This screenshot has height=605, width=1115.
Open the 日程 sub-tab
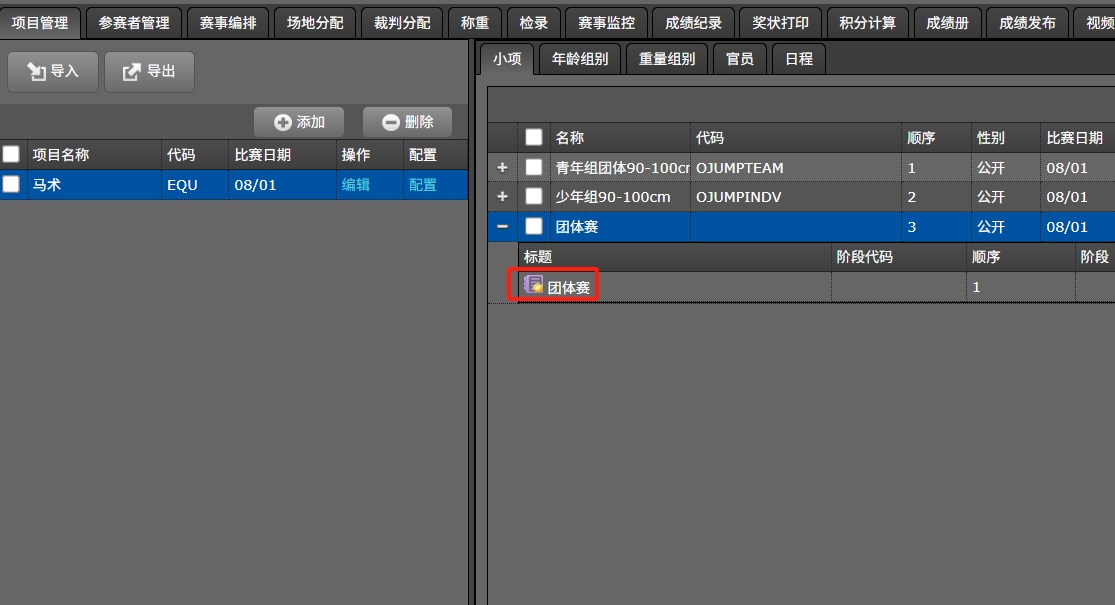(x=798, y=59)
